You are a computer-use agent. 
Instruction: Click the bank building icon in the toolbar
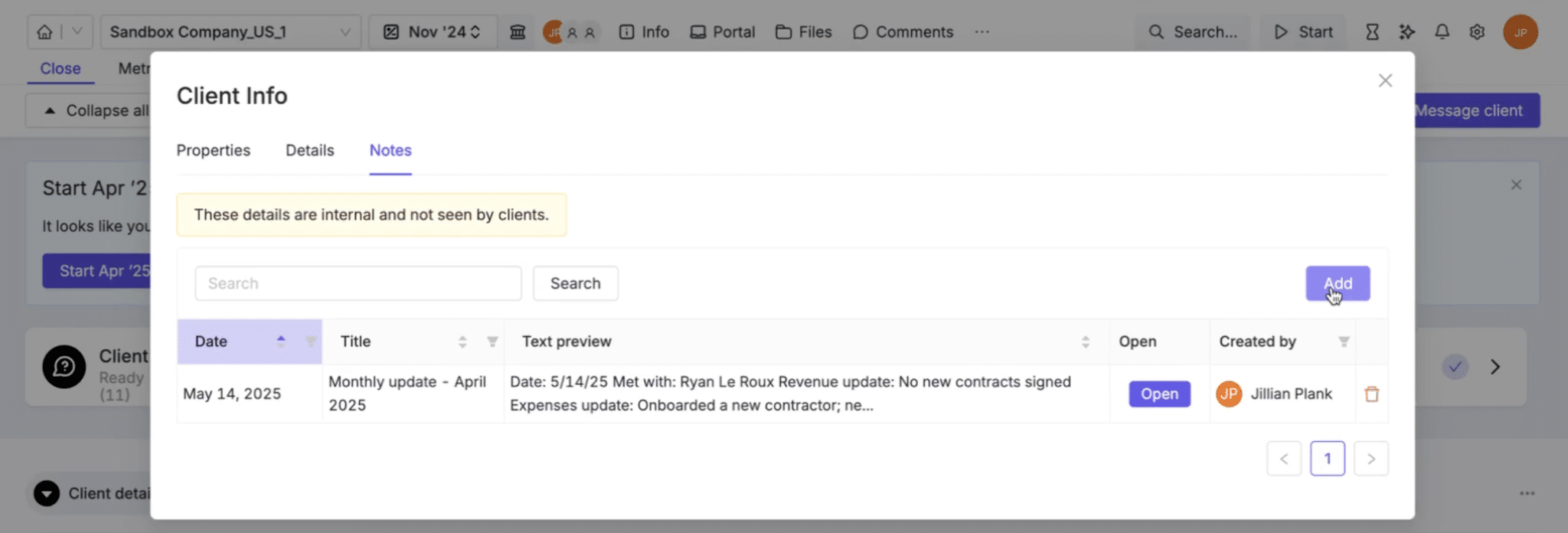coord(518,32)
